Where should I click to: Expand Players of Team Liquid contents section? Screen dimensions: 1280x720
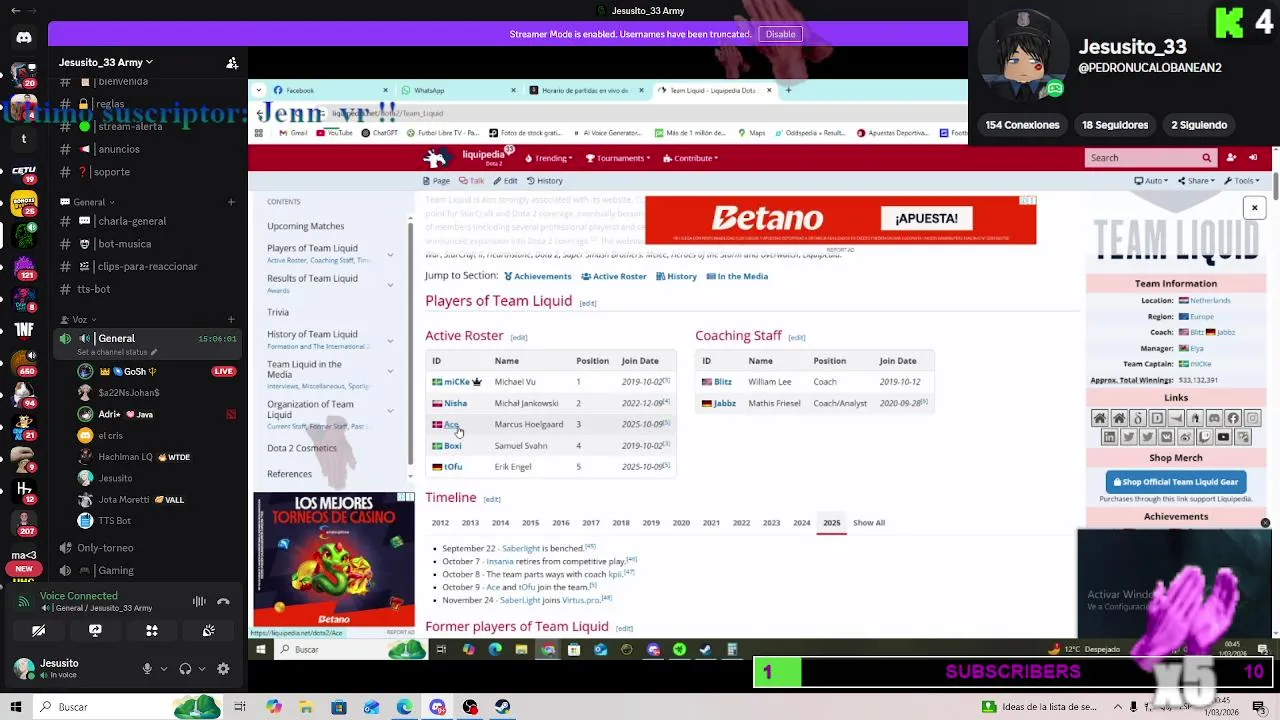pos(390,254)
